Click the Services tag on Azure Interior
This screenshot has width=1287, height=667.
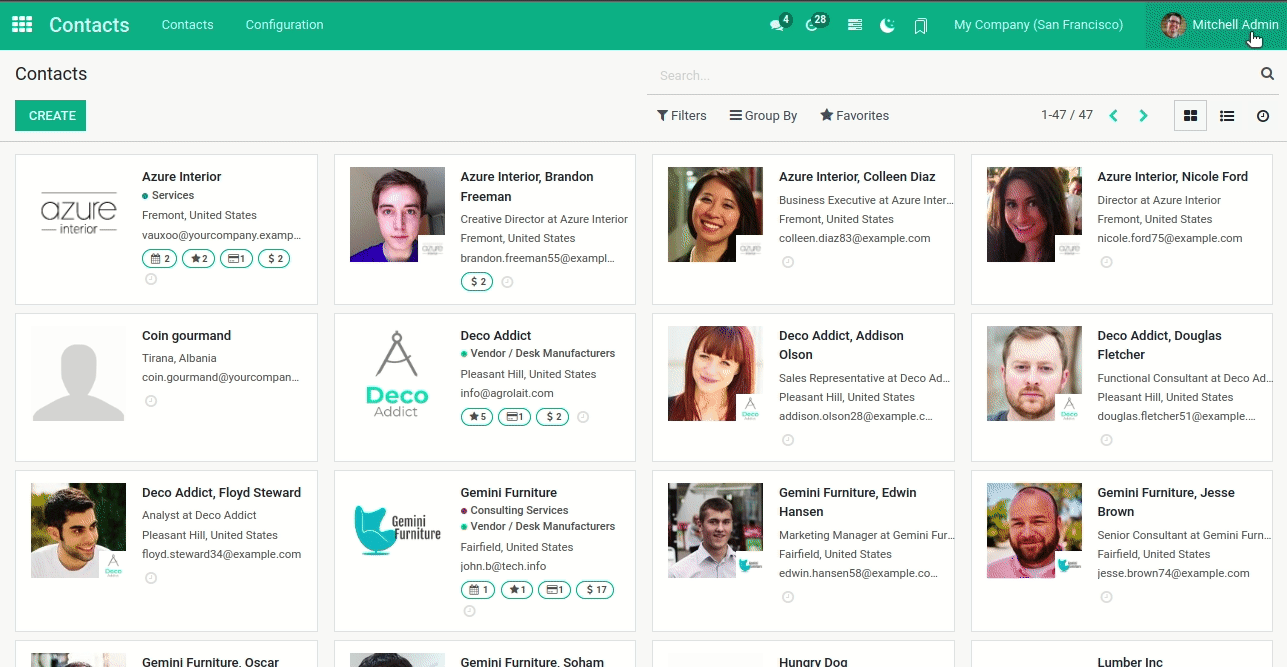[168, 196]
